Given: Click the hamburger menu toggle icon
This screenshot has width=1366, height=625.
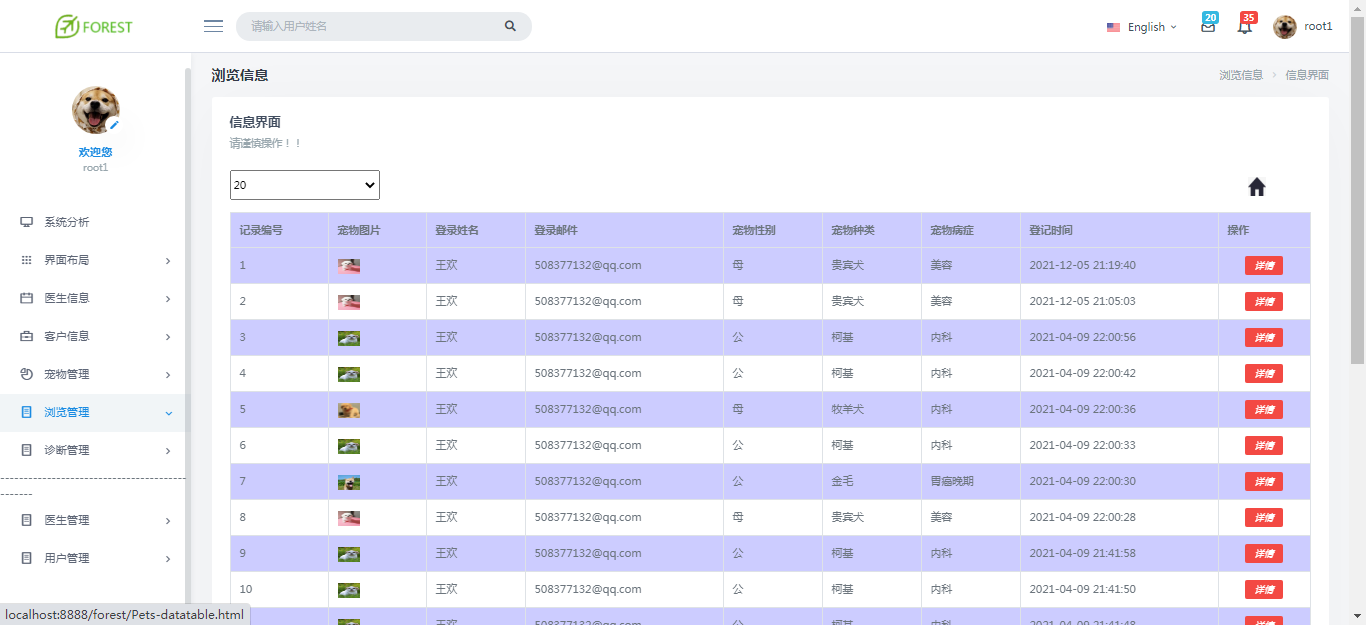Looking at the screenshot, I should pyautogui.click(x=213, y=26).
